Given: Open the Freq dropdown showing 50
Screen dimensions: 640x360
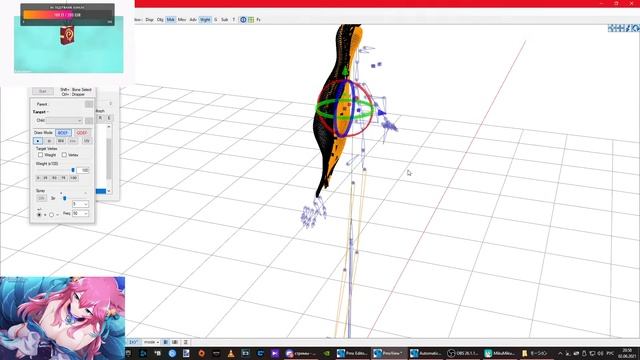Looking at the screenshot, I should coord(80,213).
